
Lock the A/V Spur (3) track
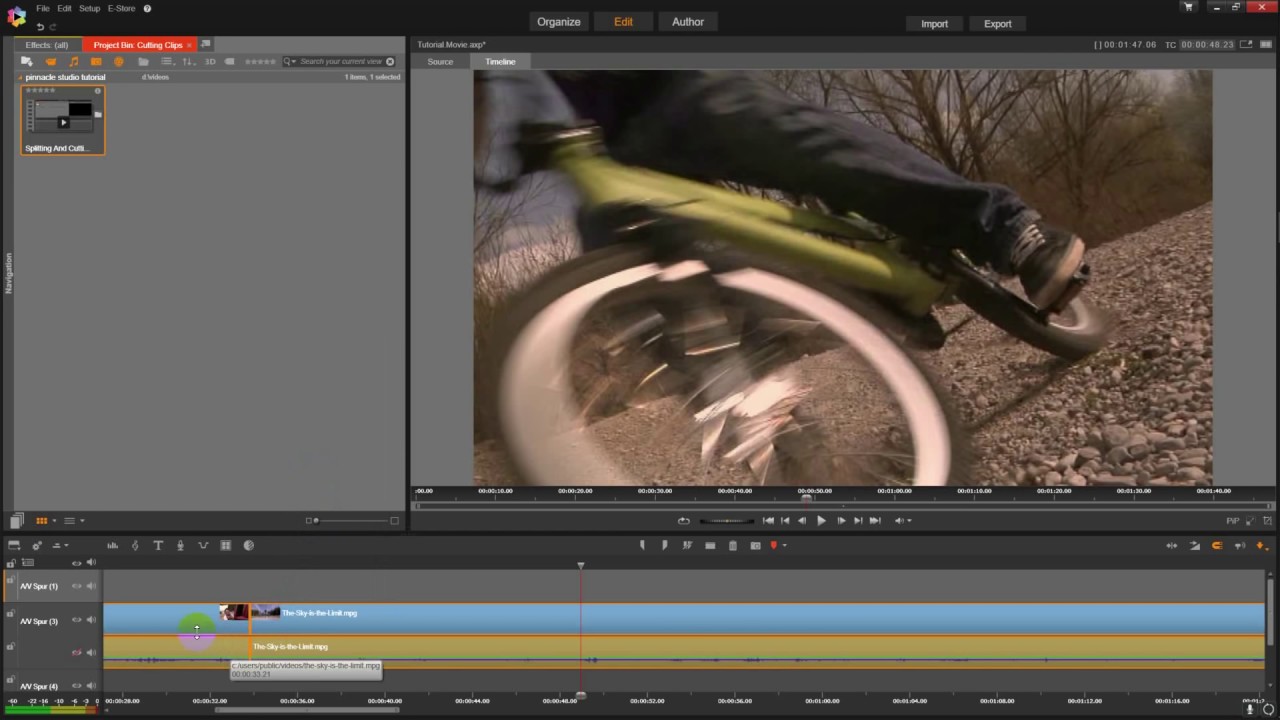click(x=10, y=614)
